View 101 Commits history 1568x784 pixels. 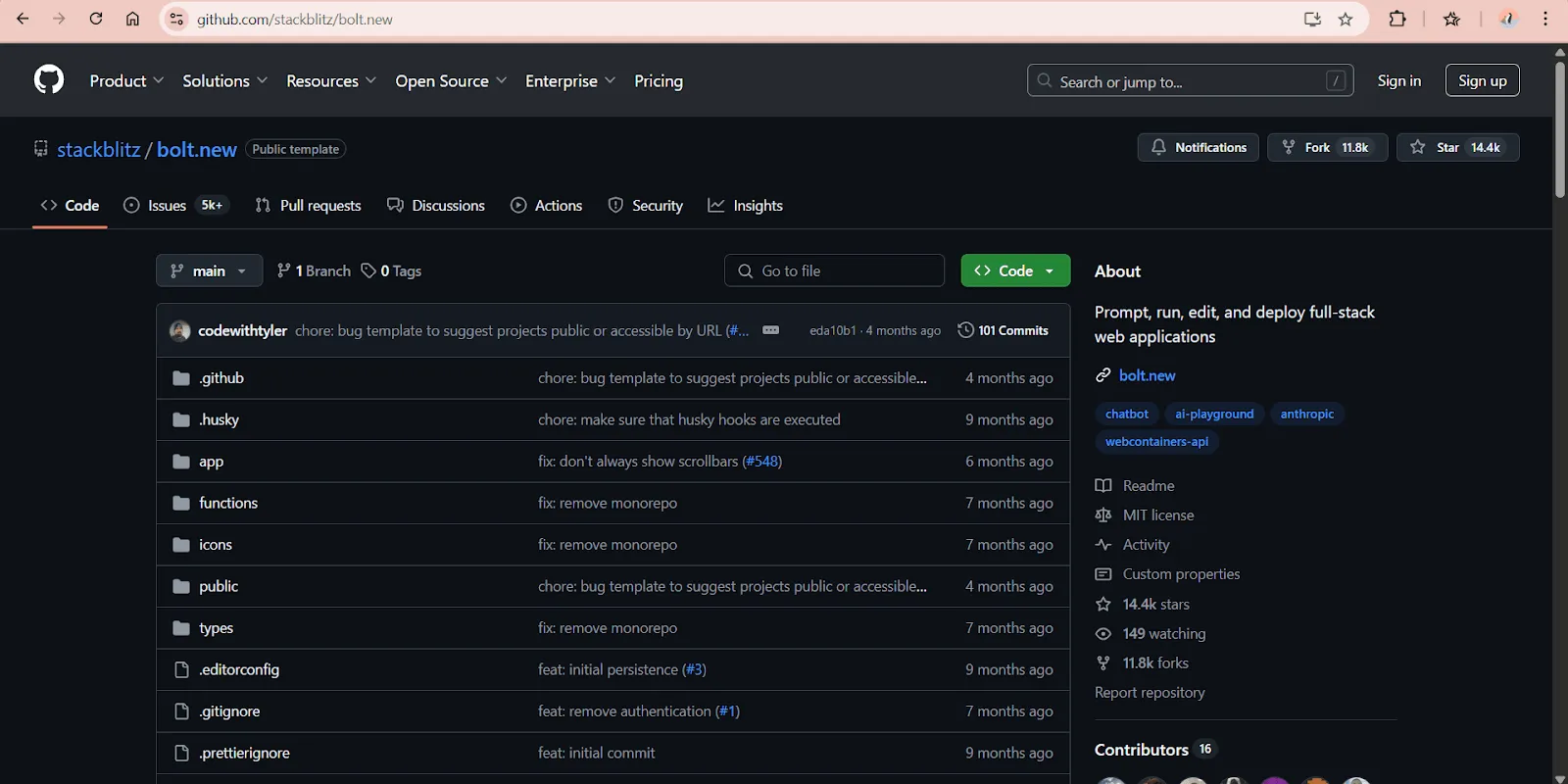click(1004, 330)
